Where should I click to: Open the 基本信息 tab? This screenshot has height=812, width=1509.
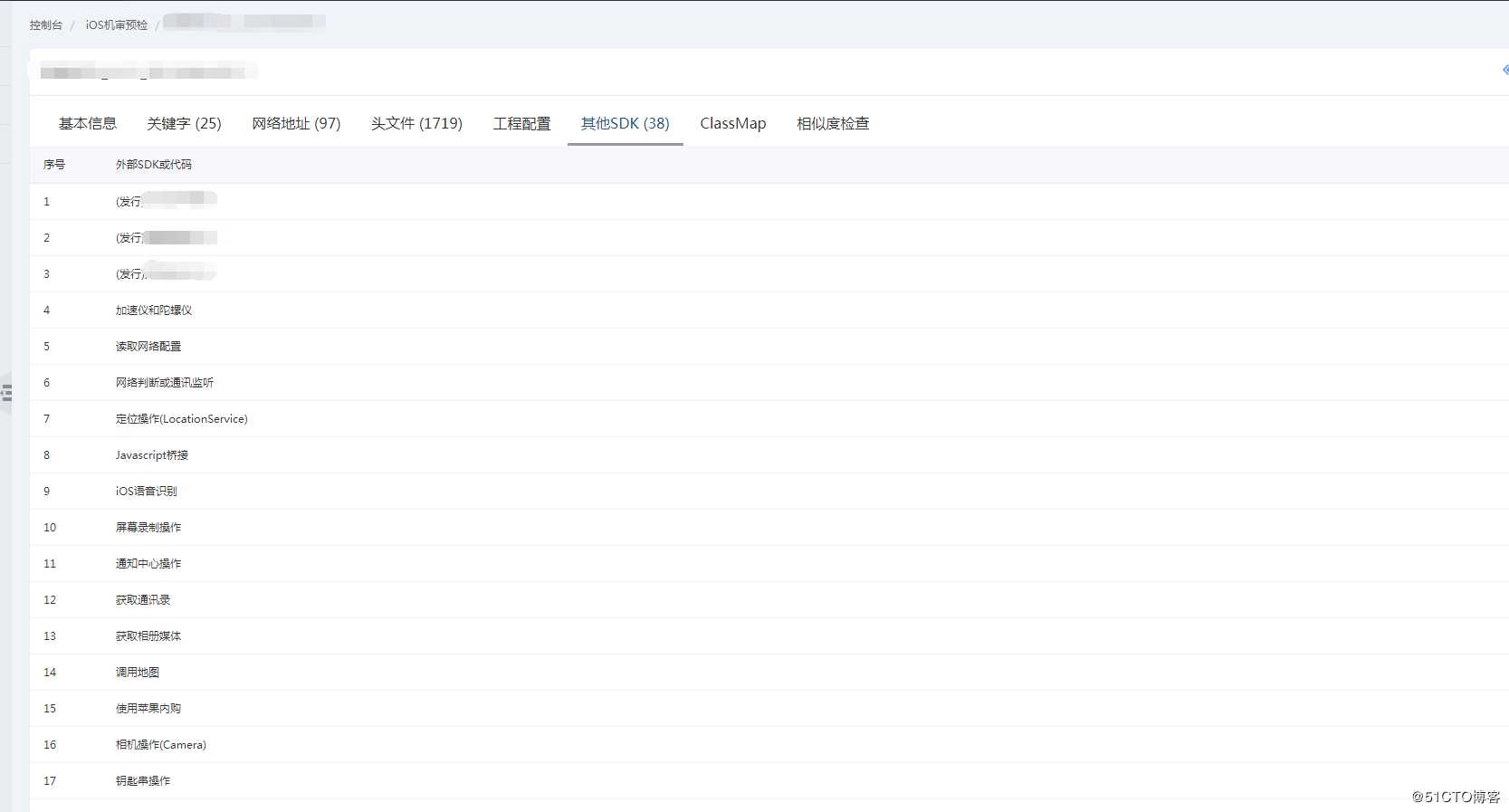pos(88,123)
